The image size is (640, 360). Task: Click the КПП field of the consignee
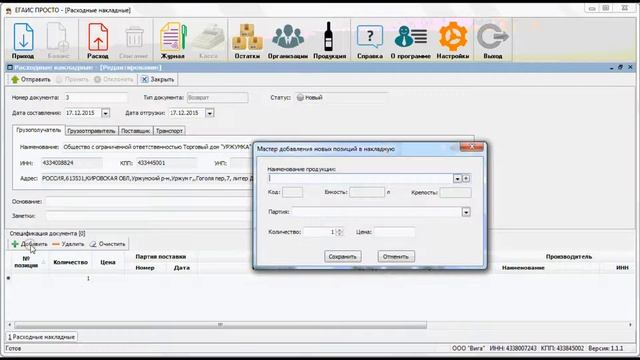point(166,163)
